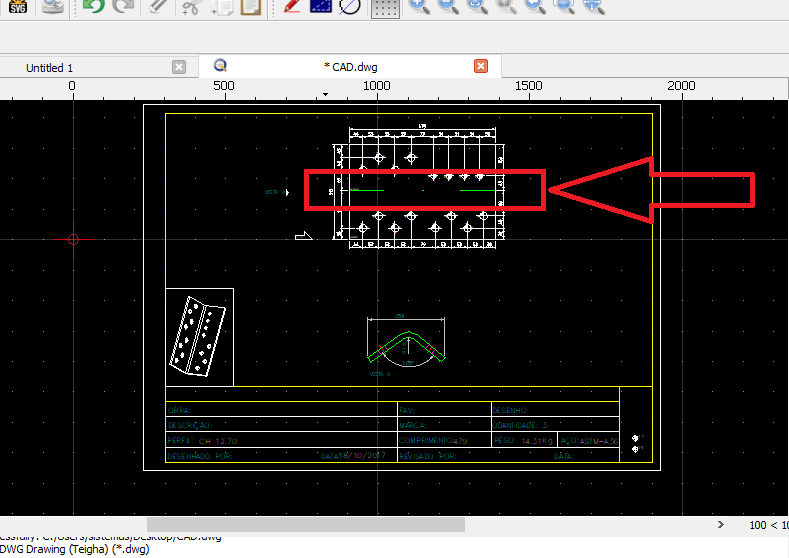The width and height of the screenshot is (789, 558).
Task: Click the Pan Zoom magnifier icon
Action: tap(594, 7)
